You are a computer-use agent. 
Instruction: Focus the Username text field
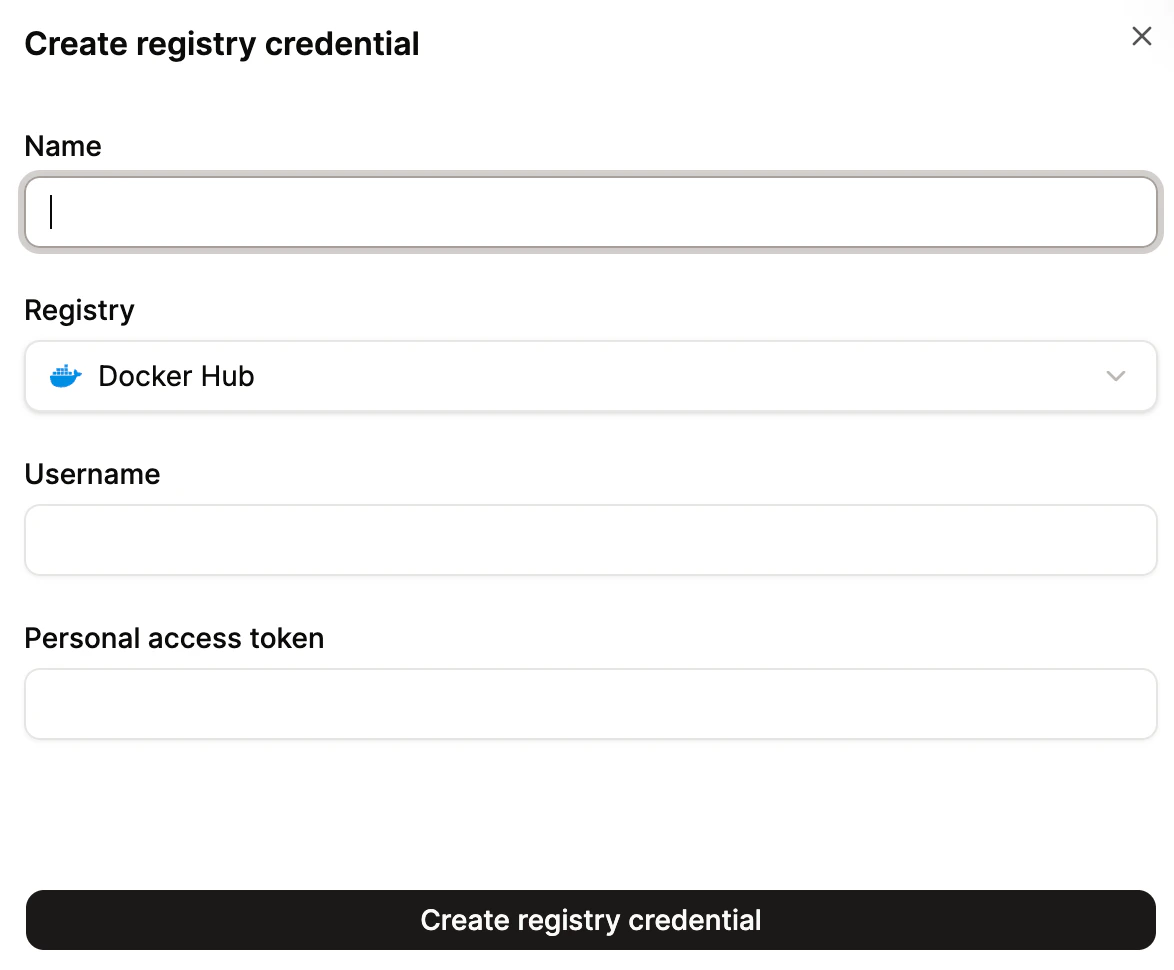590,539
